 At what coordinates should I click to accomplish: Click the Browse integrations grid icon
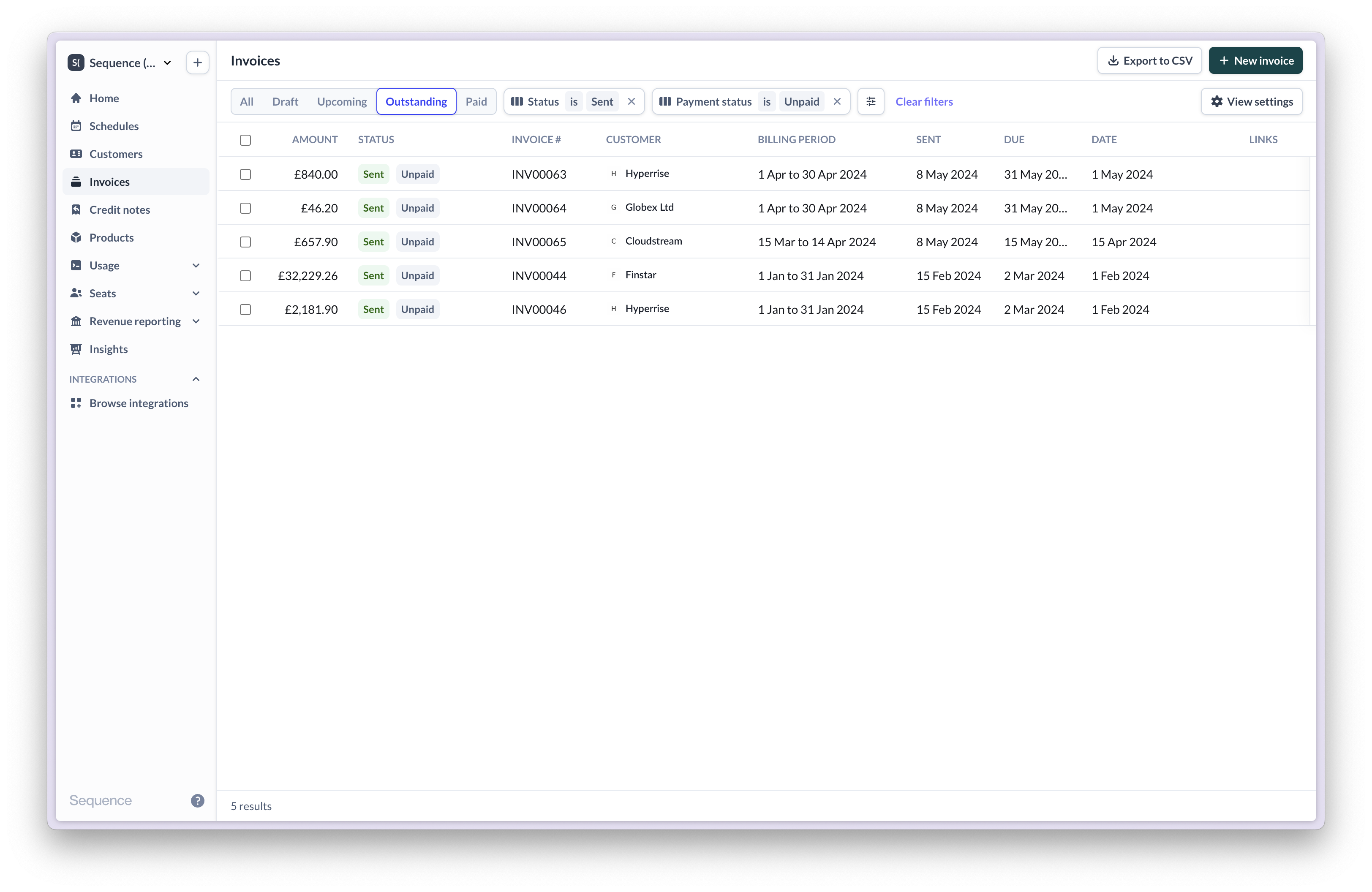(x=76, y=403)
